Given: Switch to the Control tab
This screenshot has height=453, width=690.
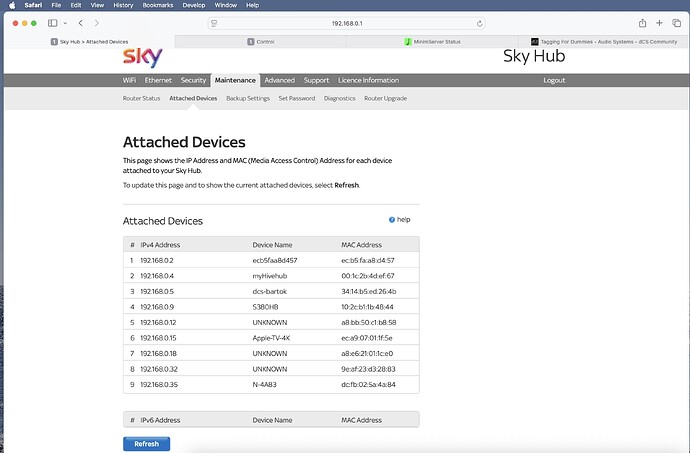Looking at the screenshot, I should click(261, 42).
